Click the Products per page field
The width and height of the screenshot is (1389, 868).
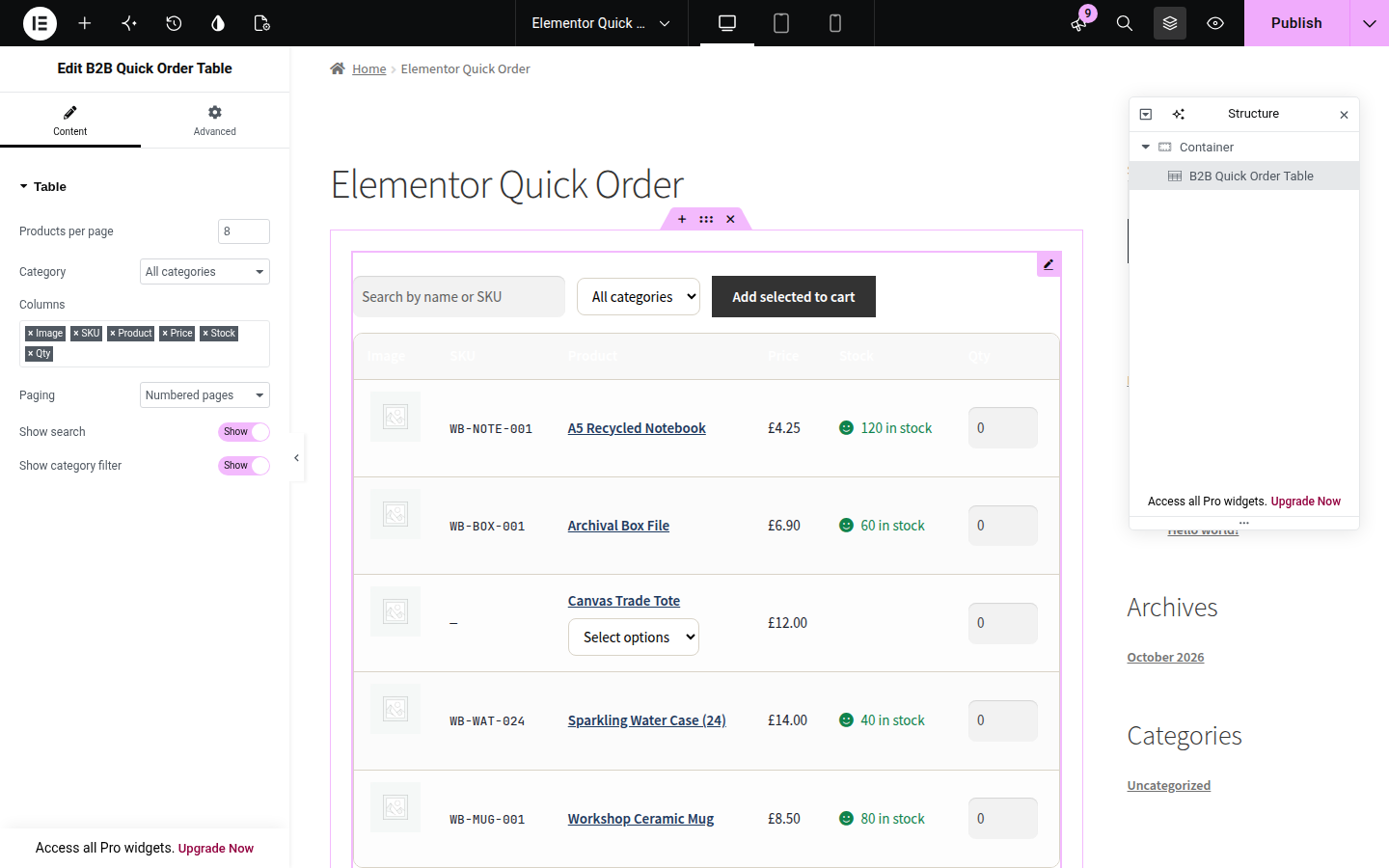244,231
